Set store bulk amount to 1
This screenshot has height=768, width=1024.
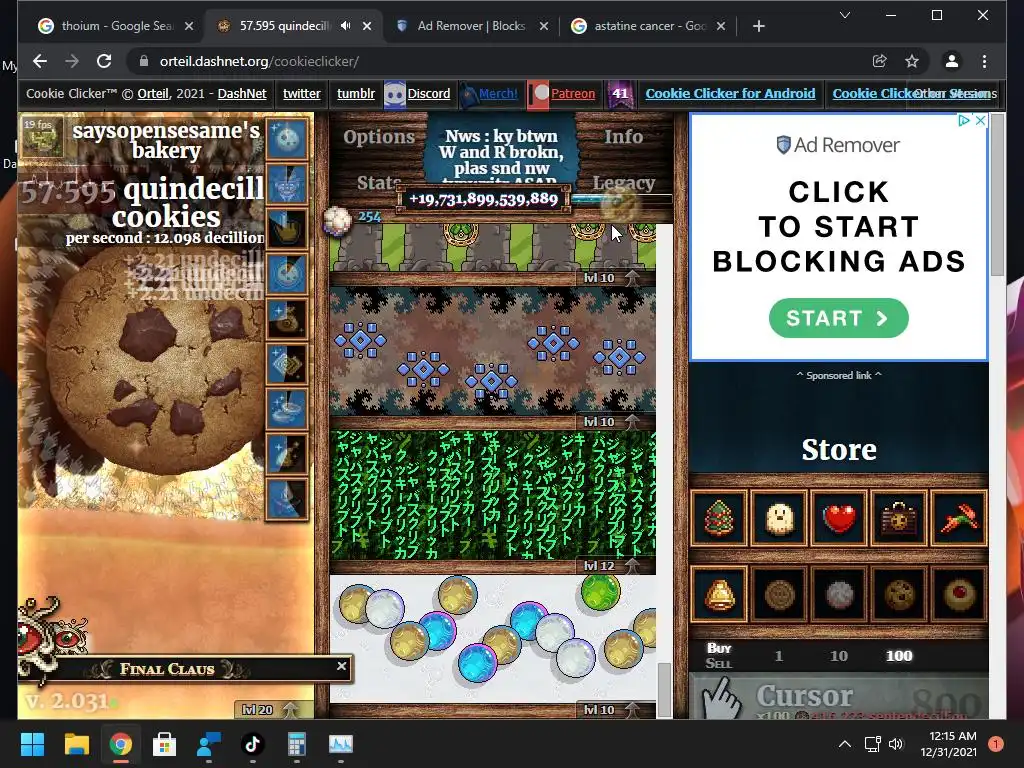pos(778,656)
